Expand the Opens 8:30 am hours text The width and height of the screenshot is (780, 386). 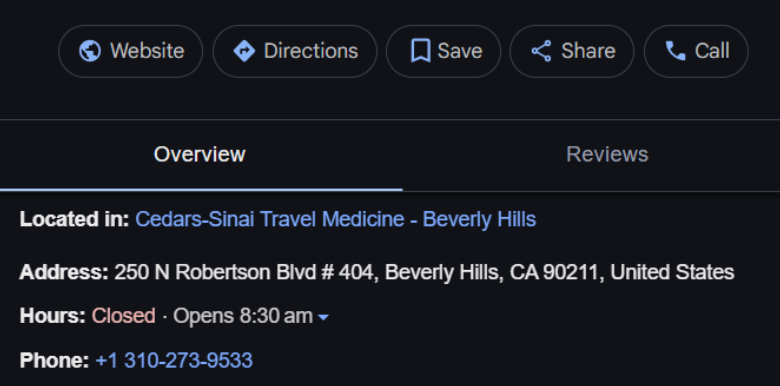pyautogui.click(x=243, y=316)
